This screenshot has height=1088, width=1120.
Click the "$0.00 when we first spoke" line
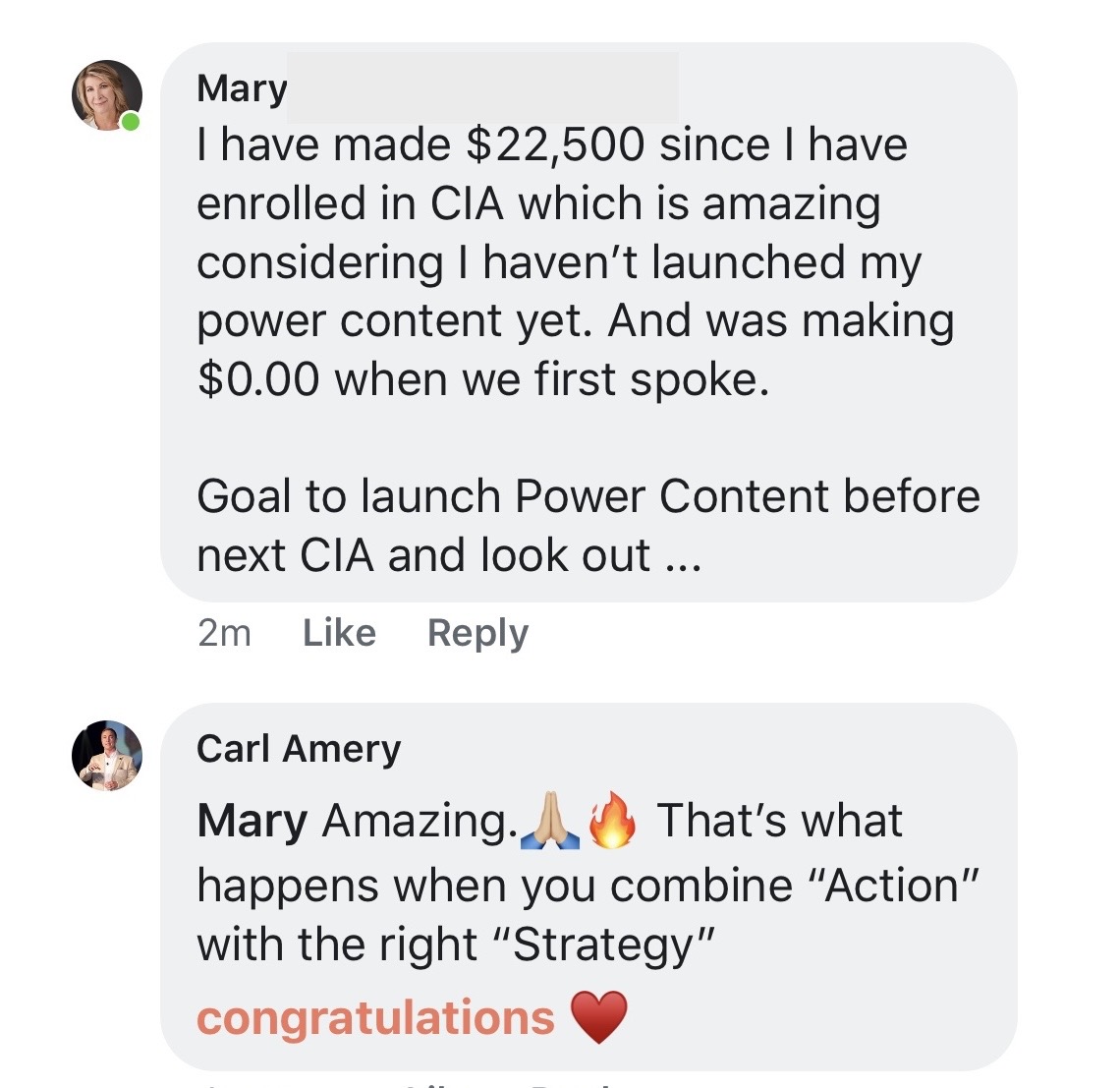482,379
